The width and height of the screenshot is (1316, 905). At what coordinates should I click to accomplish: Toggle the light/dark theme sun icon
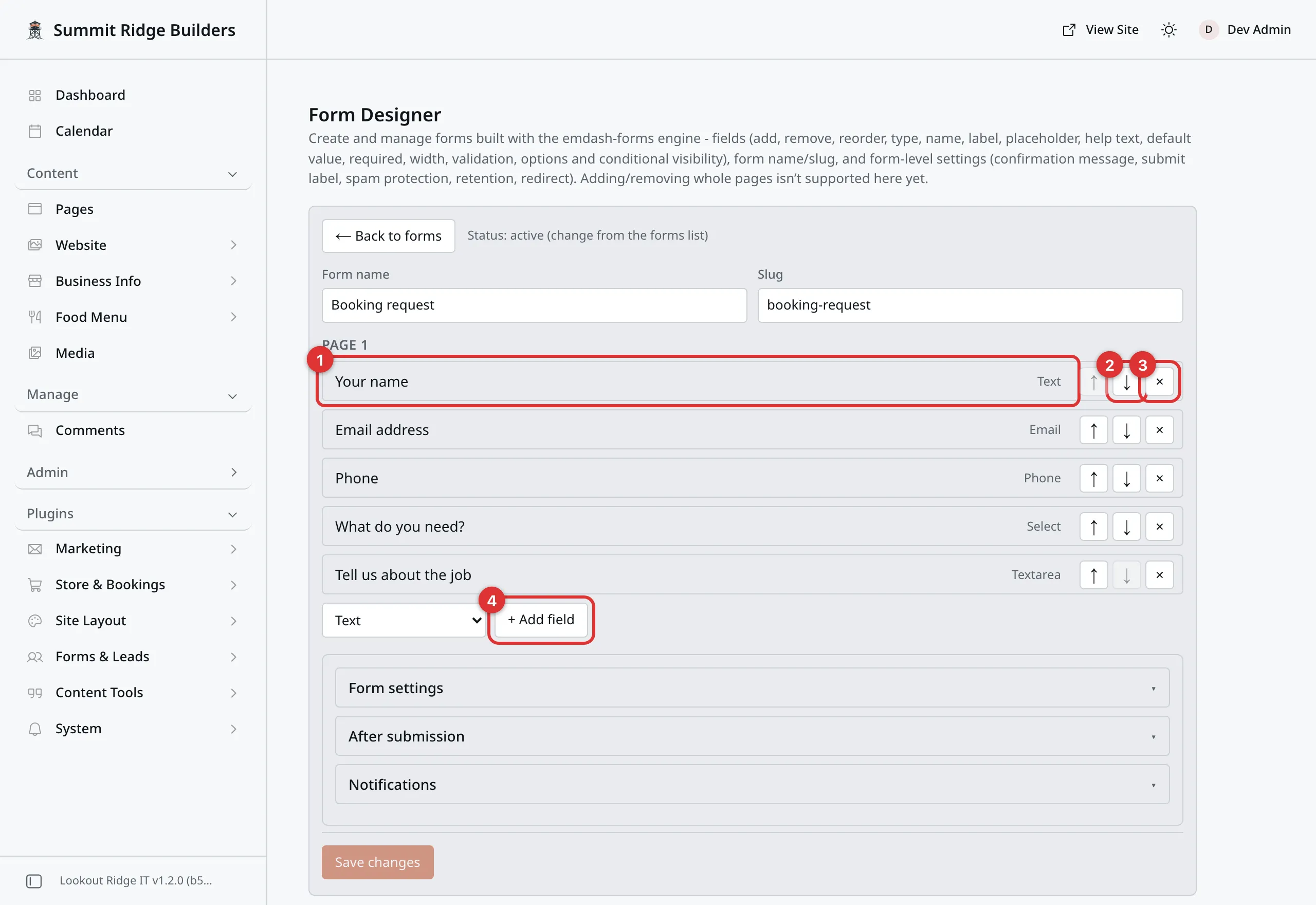[1168, 29]
